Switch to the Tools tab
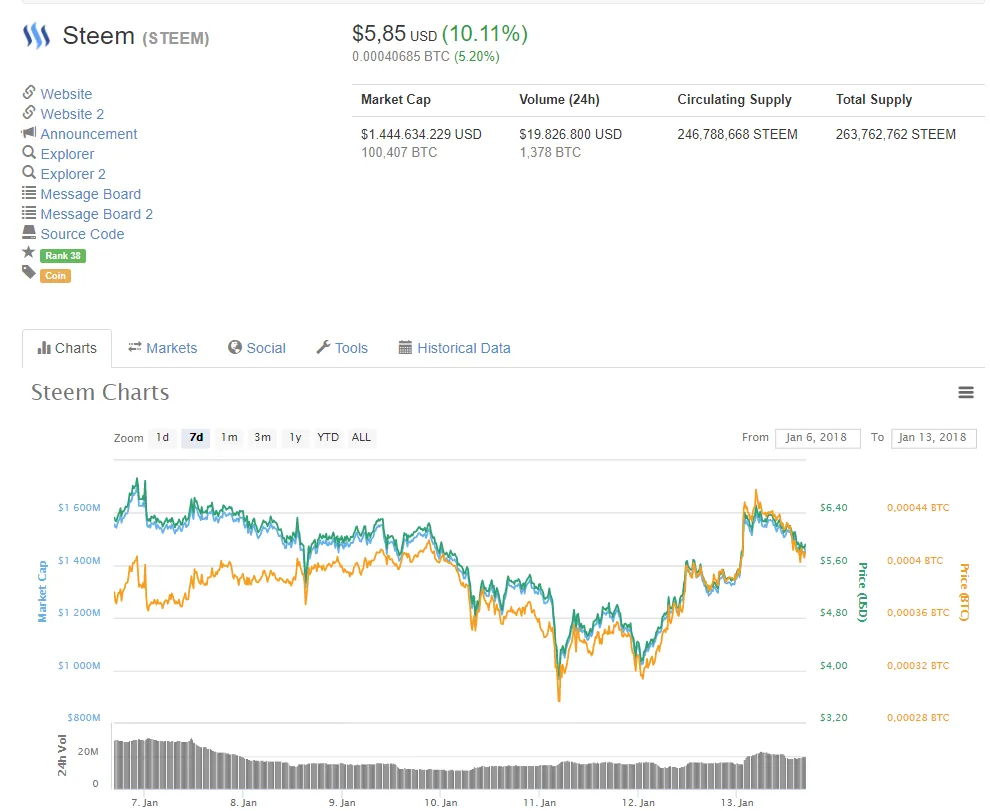 tap(342, 349)
